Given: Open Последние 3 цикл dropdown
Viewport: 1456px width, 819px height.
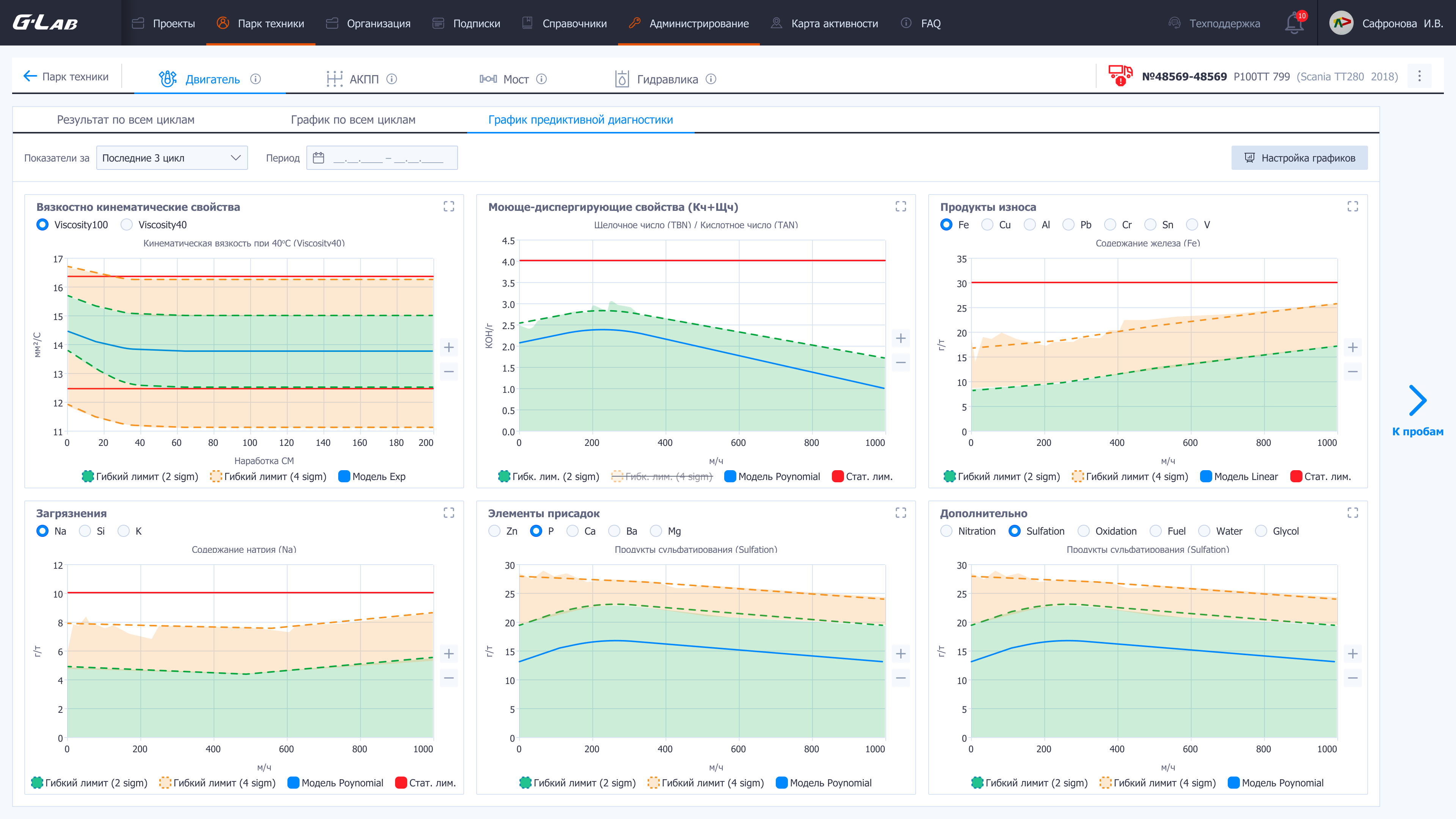Looking at the screenshot, I should (172, 158).
